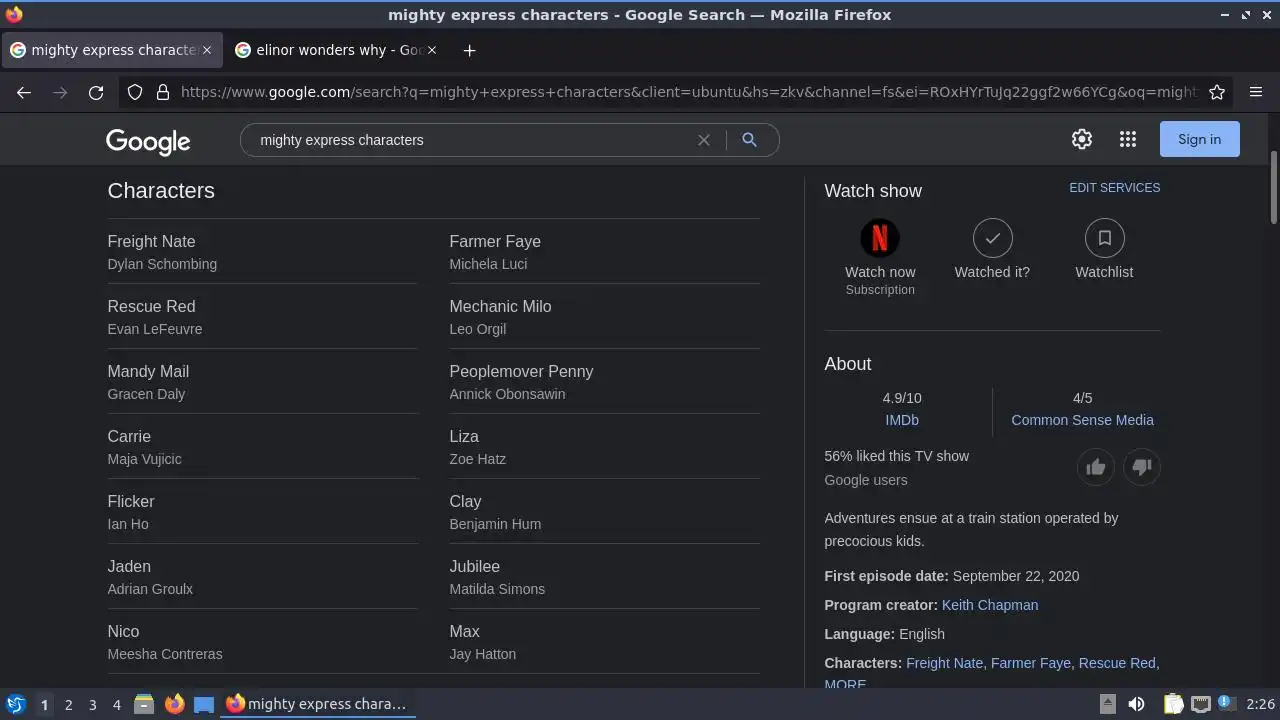Open new browser tab
The image size is (1280, 720).
pyautogui.click(x=470, y=50)
